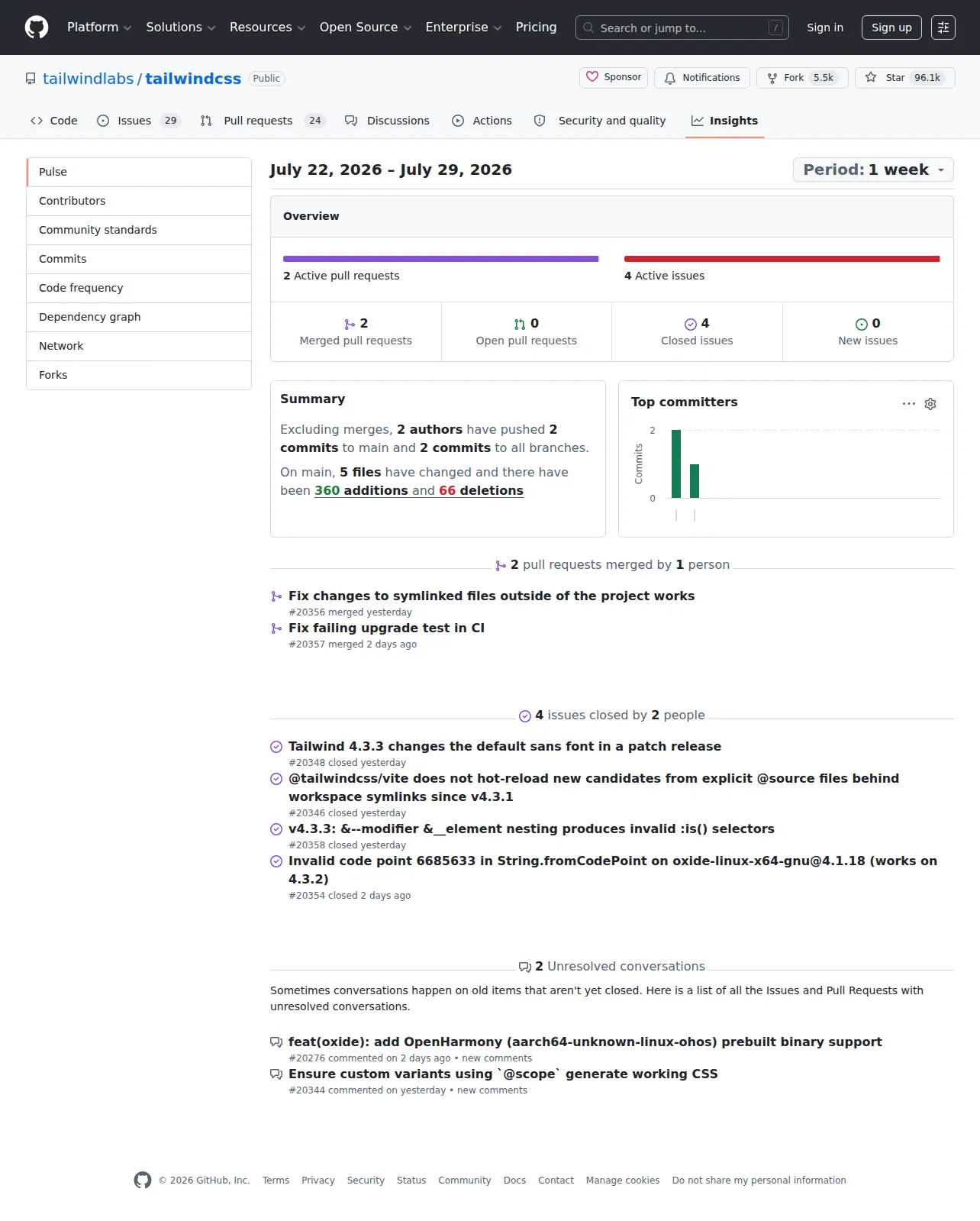This screenshot has height=1221, width=980.
Task: Open Commits in the insights sidebar
Action: tap(139, 259)
